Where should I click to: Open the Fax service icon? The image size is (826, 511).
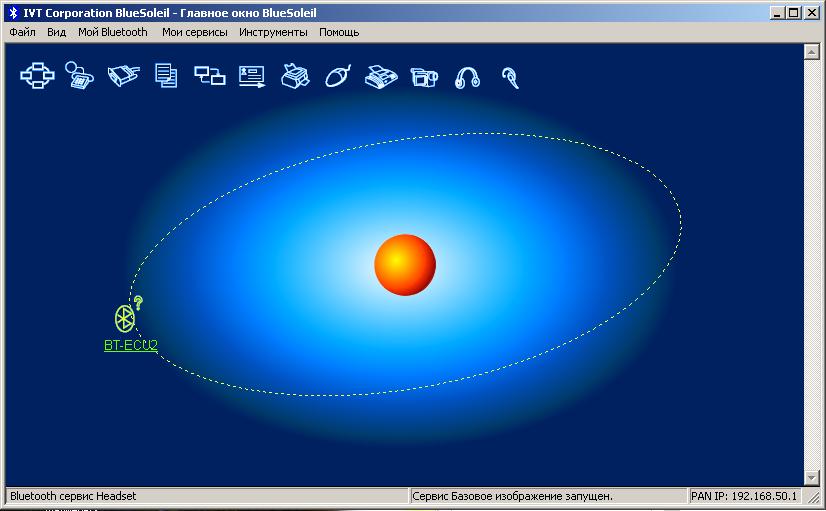point(382,76)
